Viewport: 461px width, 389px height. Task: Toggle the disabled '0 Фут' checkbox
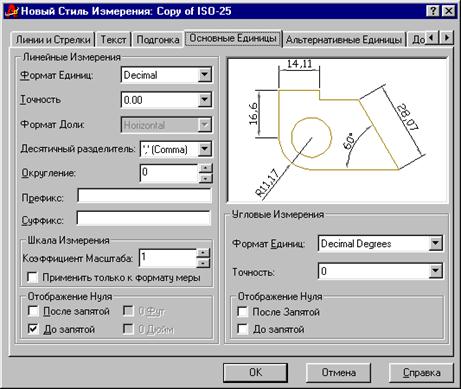point(128,311)
